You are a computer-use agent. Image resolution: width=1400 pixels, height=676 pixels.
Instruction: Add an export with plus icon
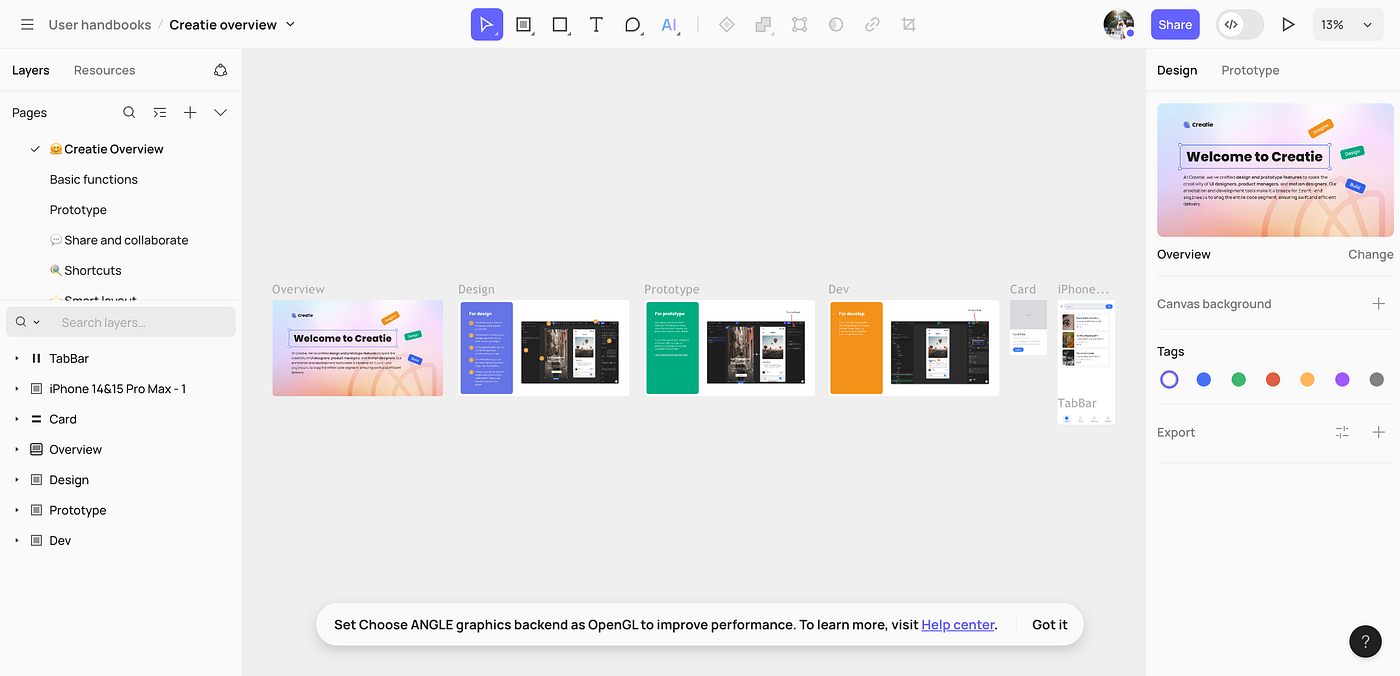pyautogui.click(x=1378, y=432)
